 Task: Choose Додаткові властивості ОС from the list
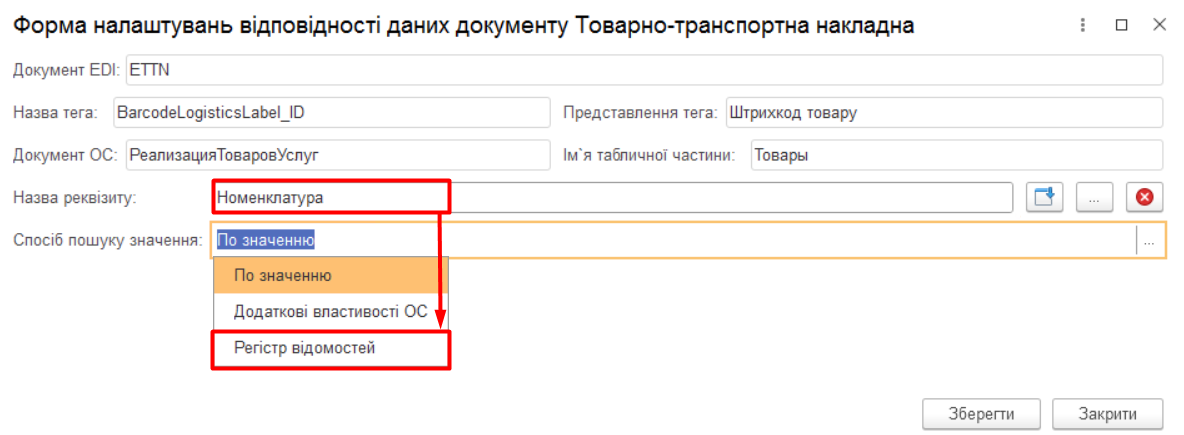point(330,311)
